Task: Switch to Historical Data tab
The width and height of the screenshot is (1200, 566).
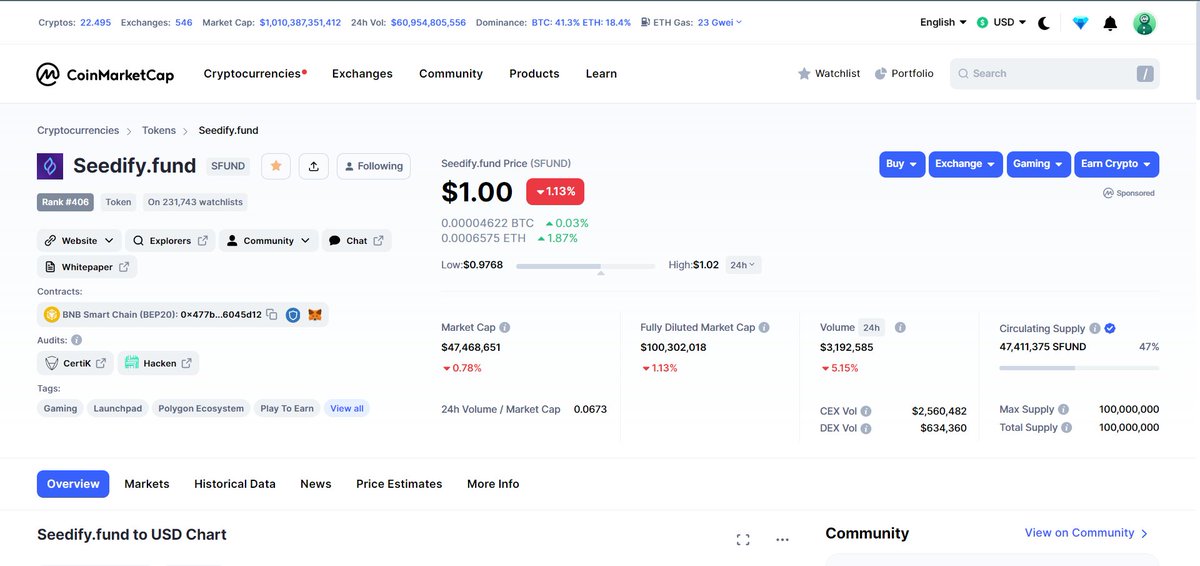Action: [x=235, y=484]
